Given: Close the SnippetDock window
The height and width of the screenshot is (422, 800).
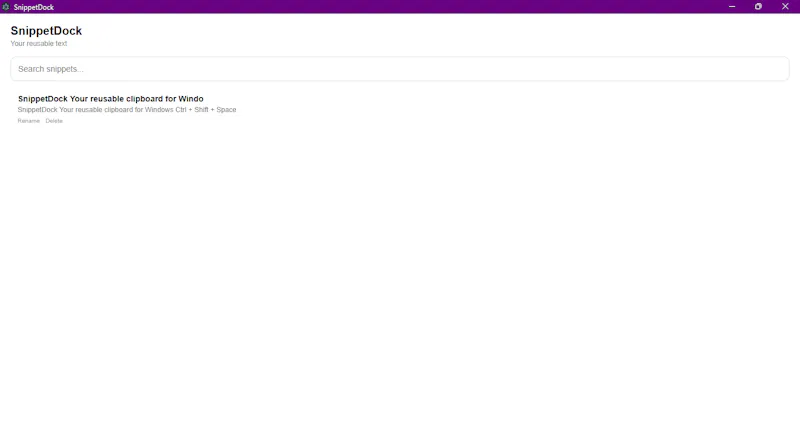Looking at the screenshot, I should pos(785,7).
